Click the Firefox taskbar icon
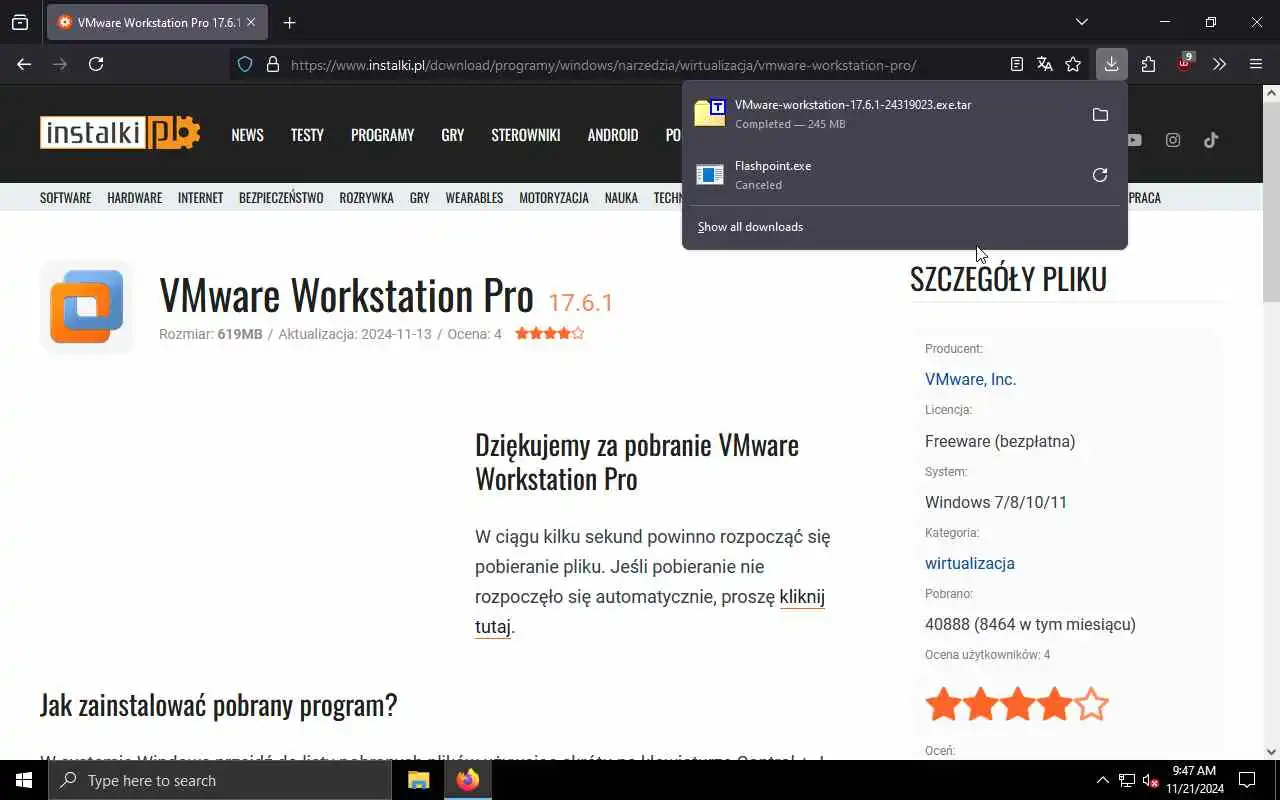 tap(468, 780)
